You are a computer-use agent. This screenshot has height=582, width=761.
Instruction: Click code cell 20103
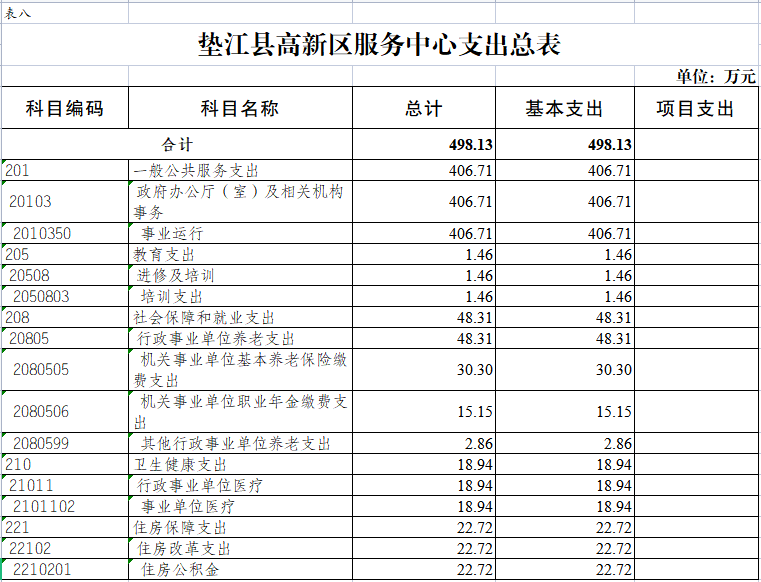click(x=65, y=201)
